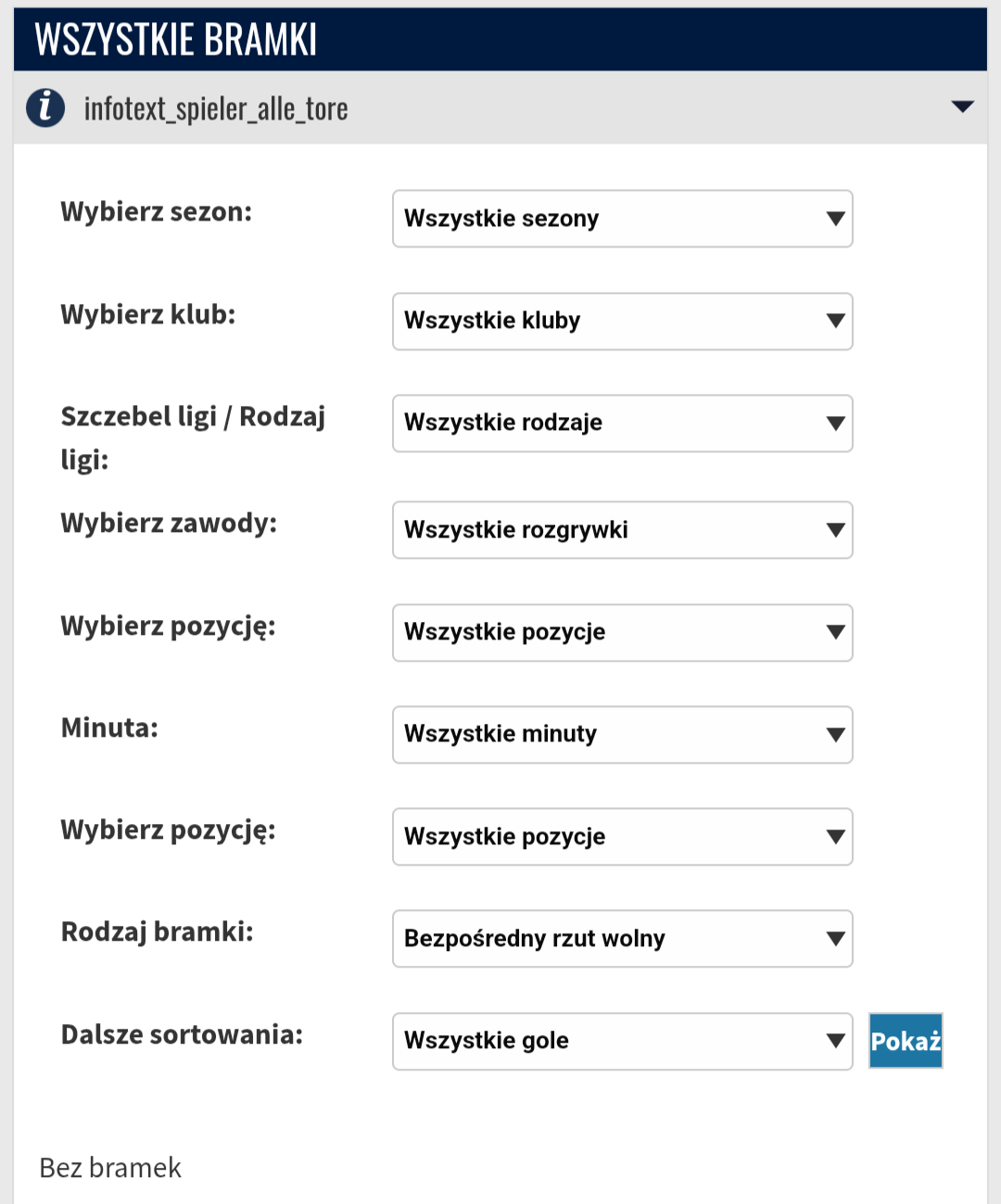This screenshot has height=1204, width=1001.
Task: Expand the infotext section arrow
Action: pyautogui.click(x=963, y=108)
